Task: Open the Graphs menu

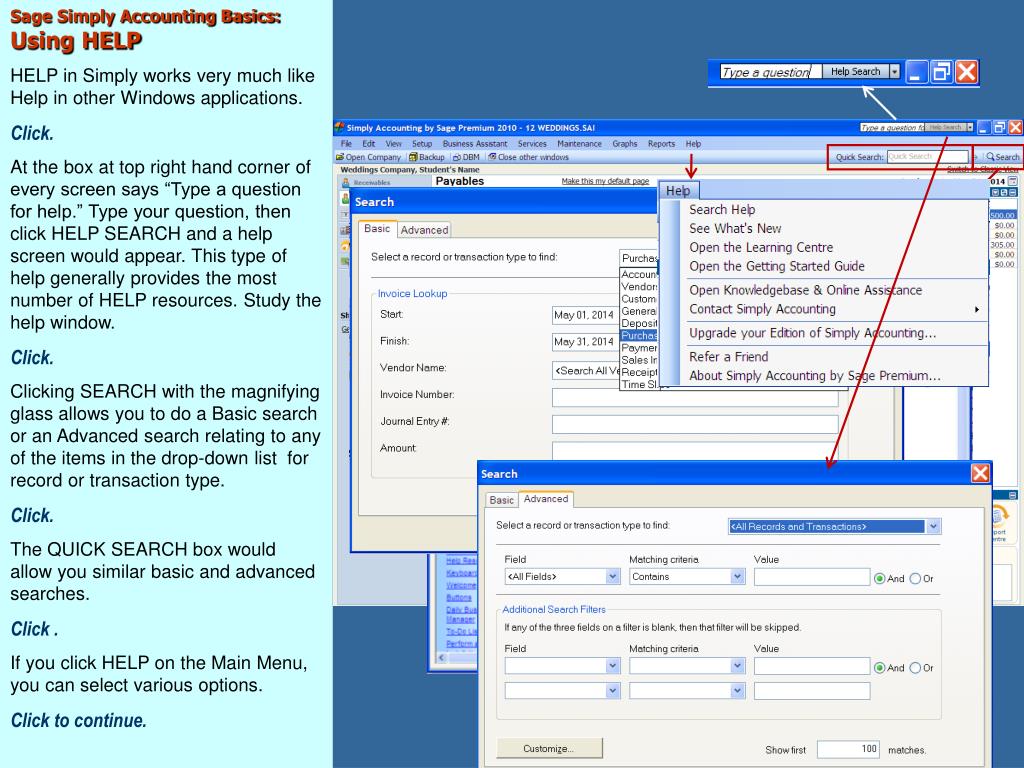Action: tap(624, 144)
